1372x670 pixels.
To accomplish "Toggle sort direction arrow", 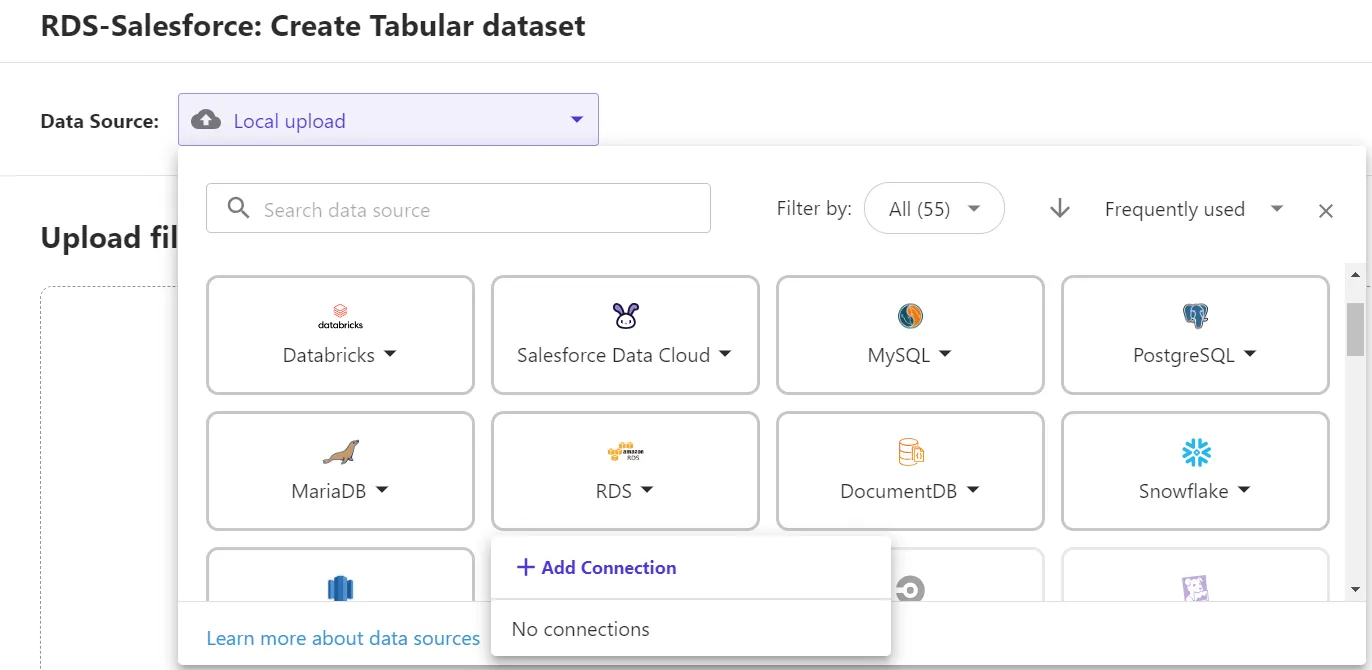I will tap(1060, 209).
